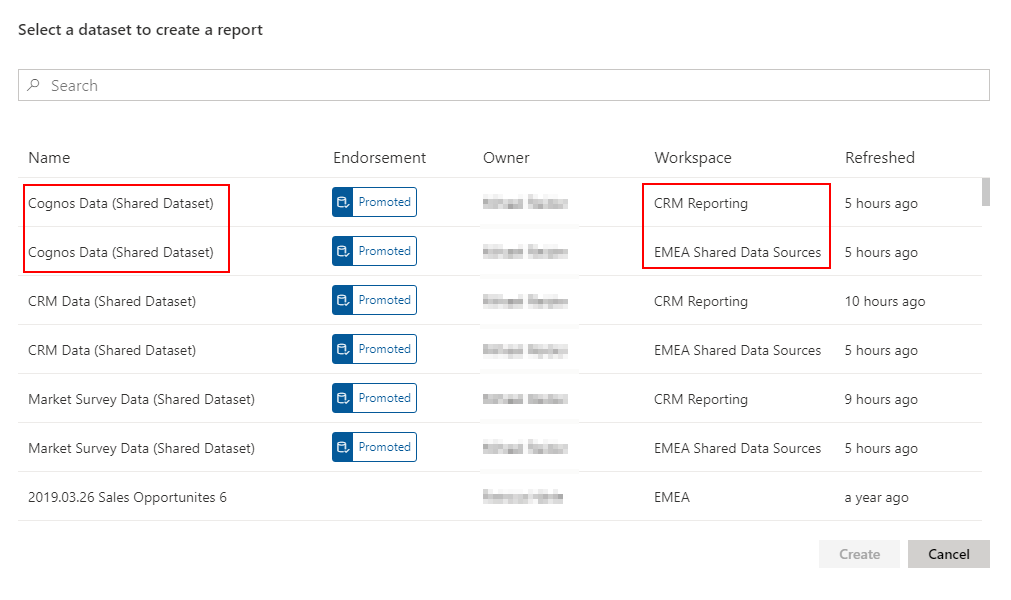
Task: Select Cognos Data (Shared Dataset) in the EMEA Shared Data Sources row
Action: 121,253
